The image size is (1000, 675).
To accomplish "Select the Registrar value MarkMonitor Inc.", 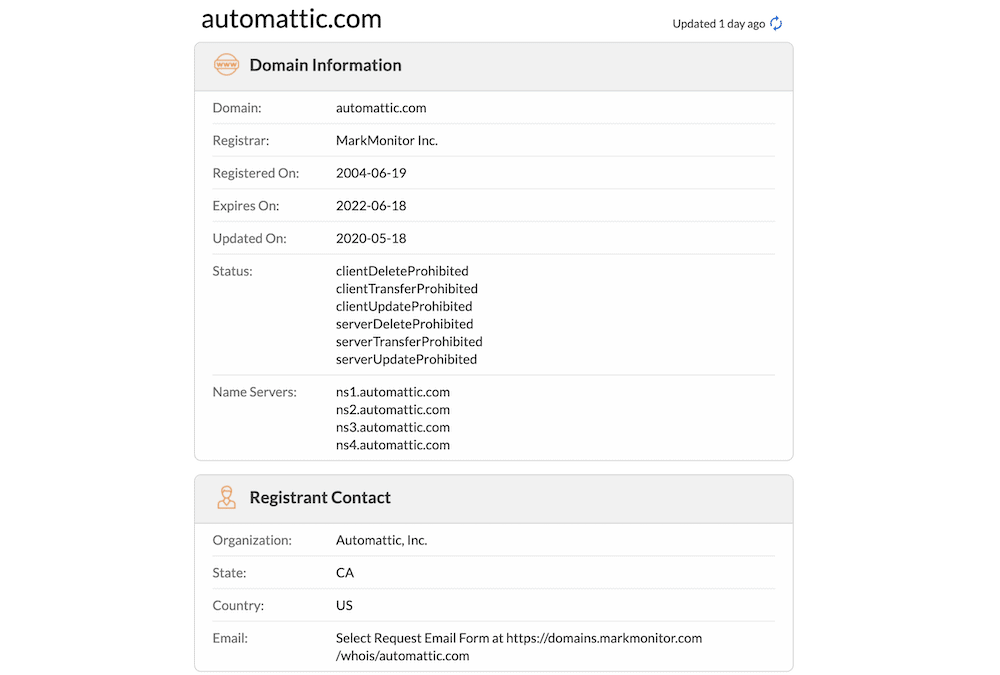I will pos(387,140).
